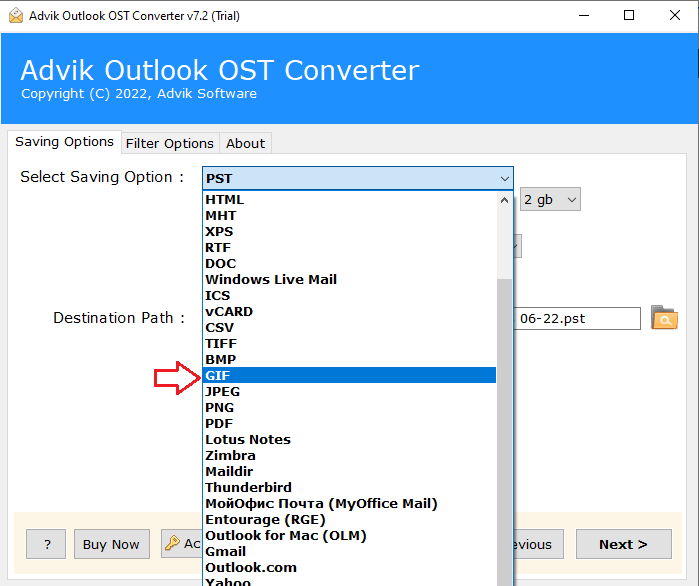
Task: Select the Saving Options tab
Action: click(x=64, y=142)
